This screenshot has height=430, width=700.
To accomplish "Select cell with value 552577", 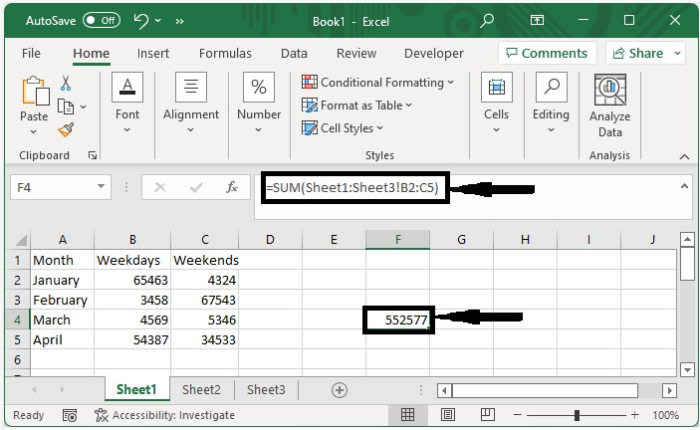I will pos(398,320).
